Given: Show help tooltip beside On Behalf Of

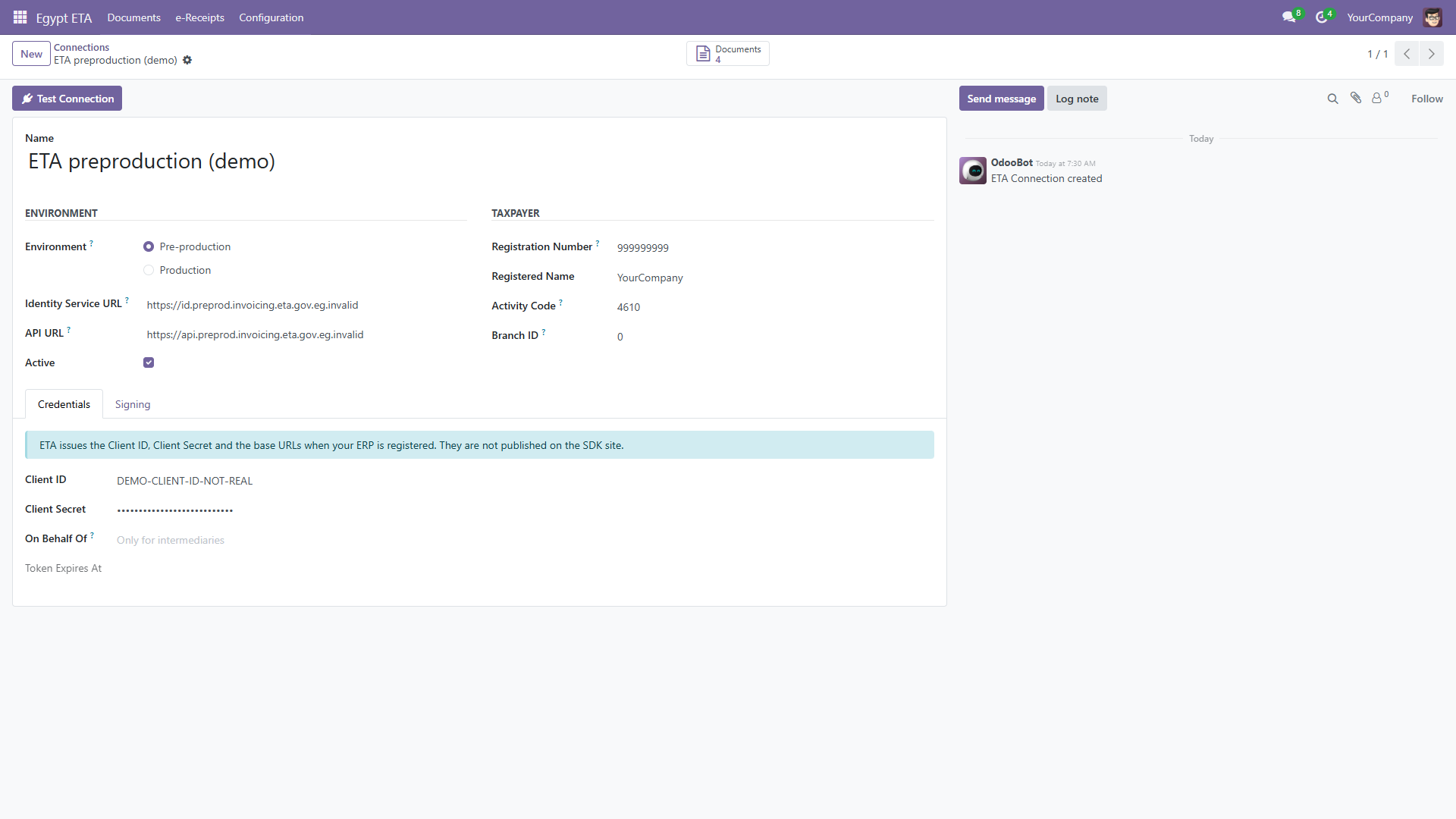Looking at the screenshot, I should pyautogui.click(x=93, y=535).
